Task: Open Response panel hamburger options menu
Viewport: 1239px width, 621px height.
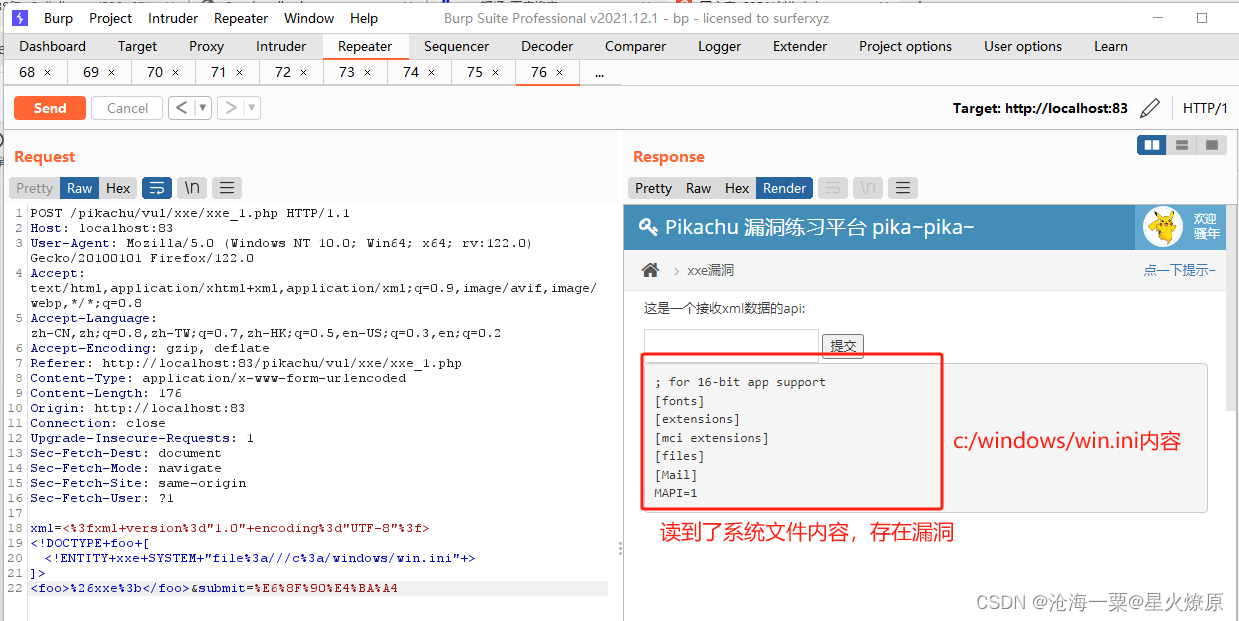Action: pyautogui.click(x=903, y=188)
